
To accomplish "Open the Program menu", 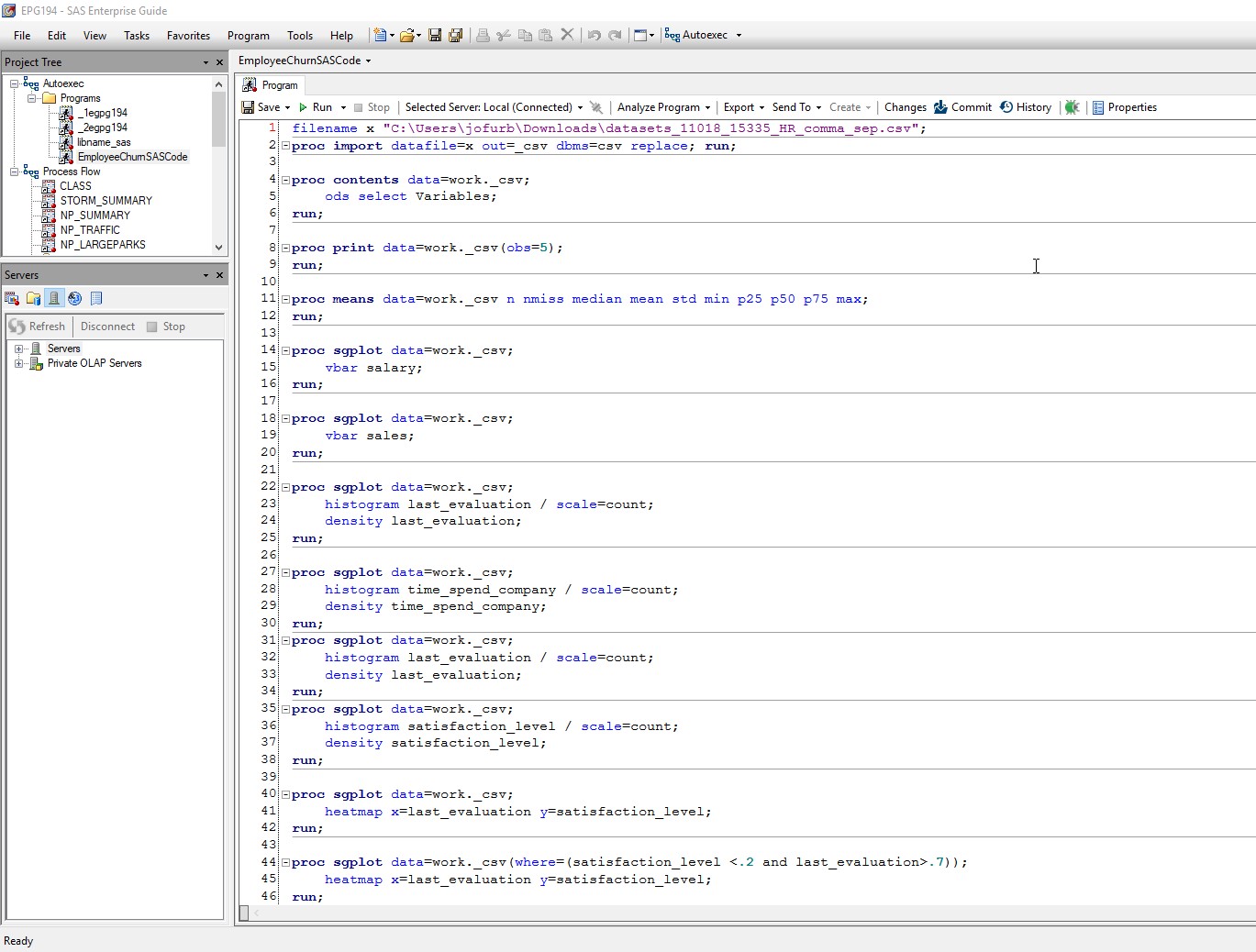I will point(248,36).
